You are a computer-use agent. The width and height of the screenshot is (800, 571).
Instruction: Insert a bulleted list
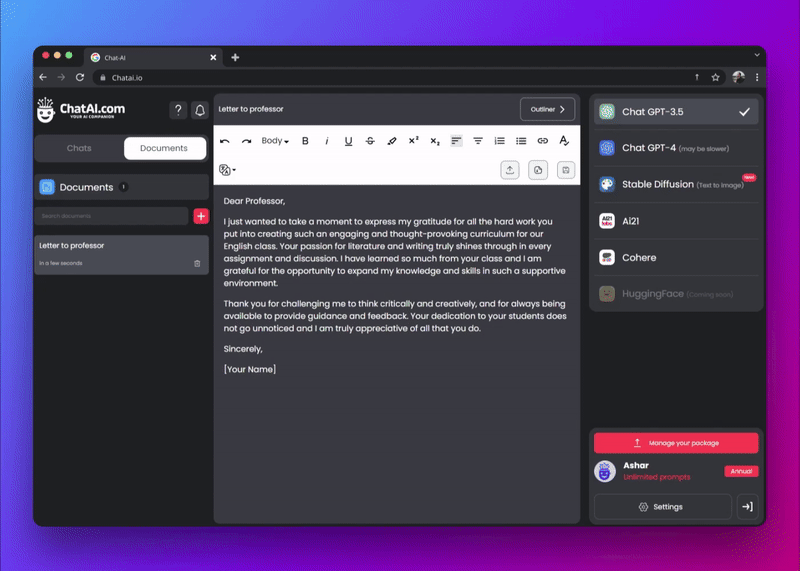pos(521,141)
